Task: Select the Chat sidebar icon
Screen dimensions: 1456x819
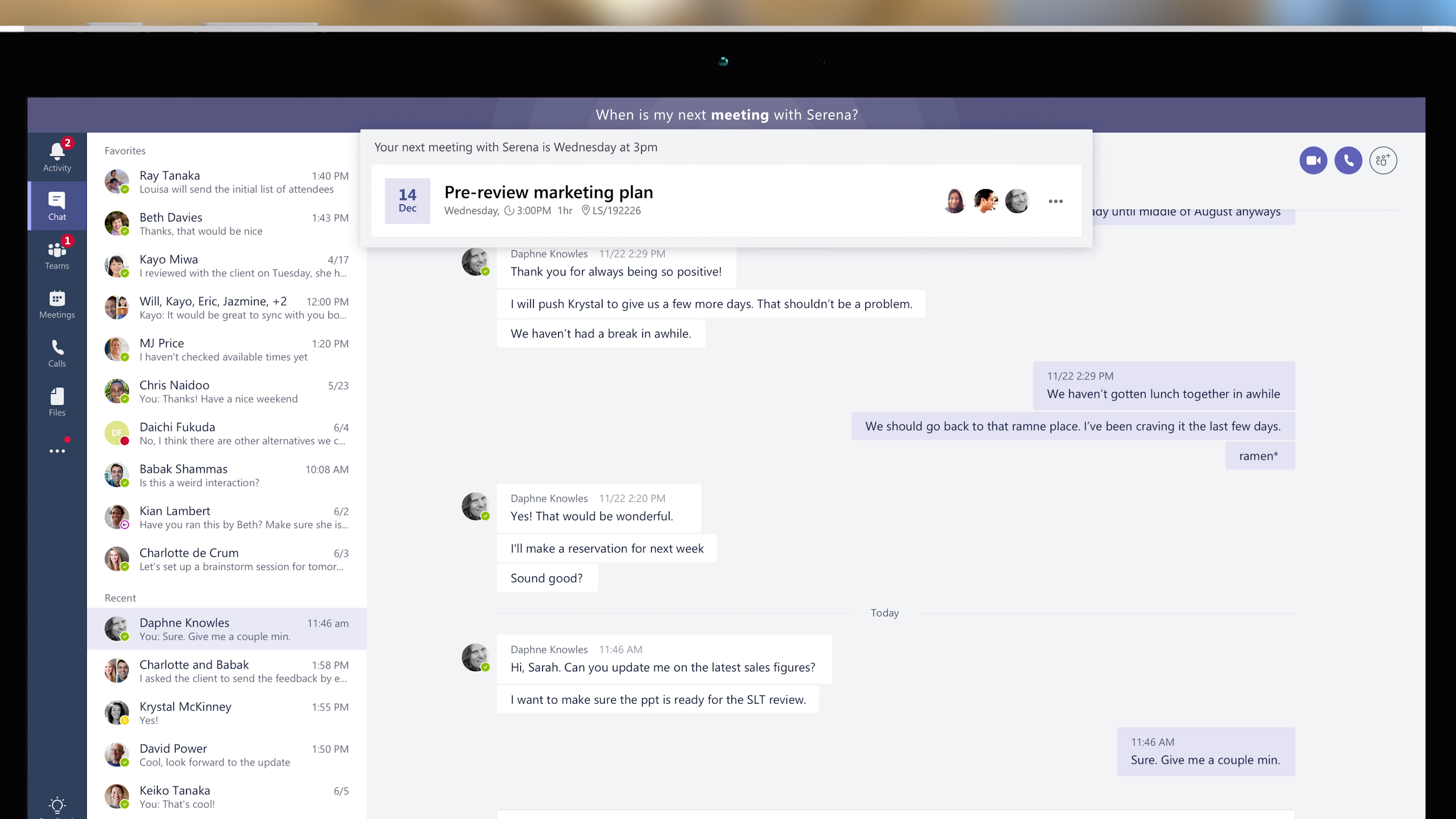Action: pyautogui.click(x=57, y=206)
